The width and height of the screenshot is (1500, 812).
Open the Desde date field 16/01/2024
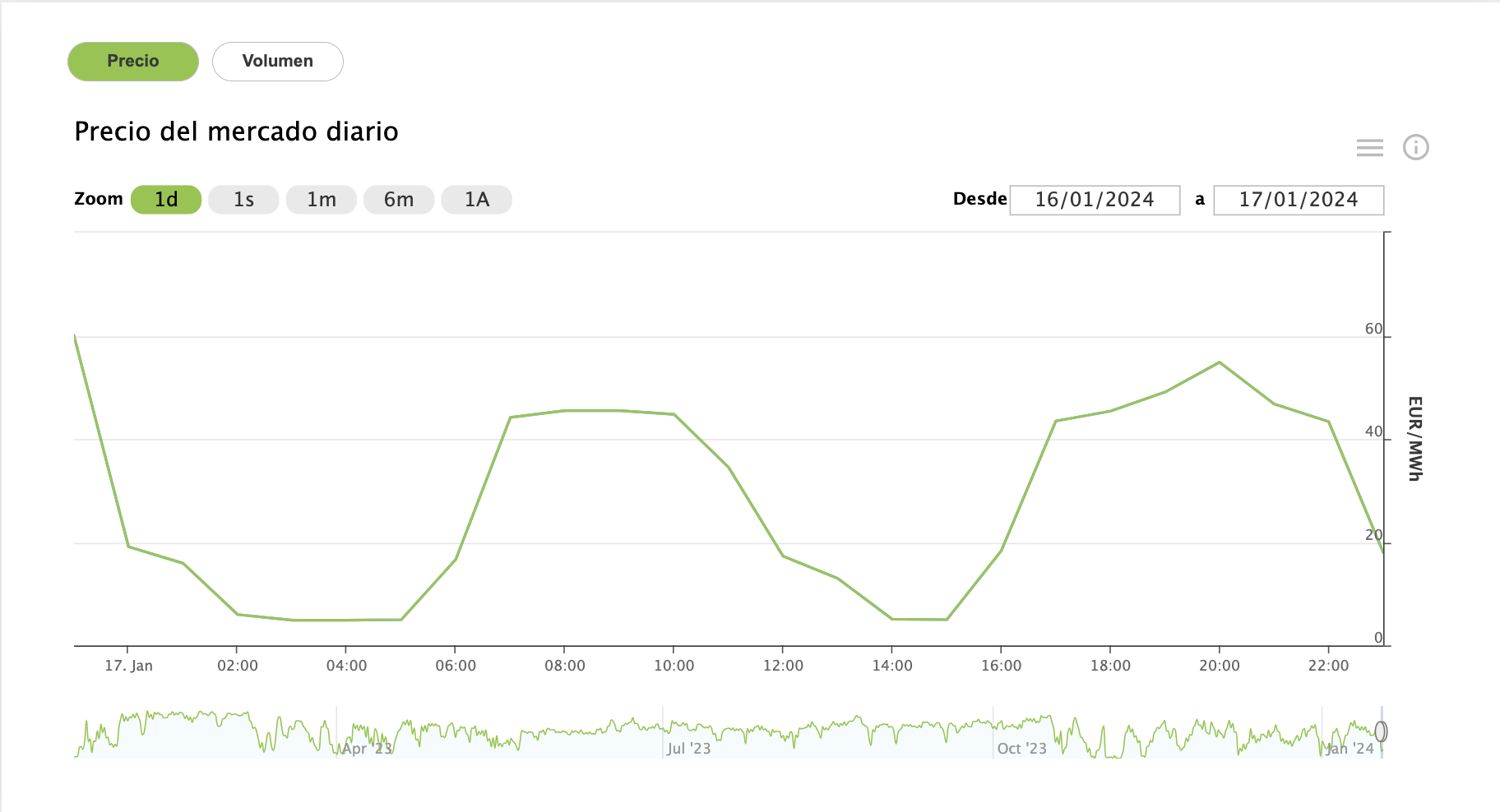[x=1094, y=200]
